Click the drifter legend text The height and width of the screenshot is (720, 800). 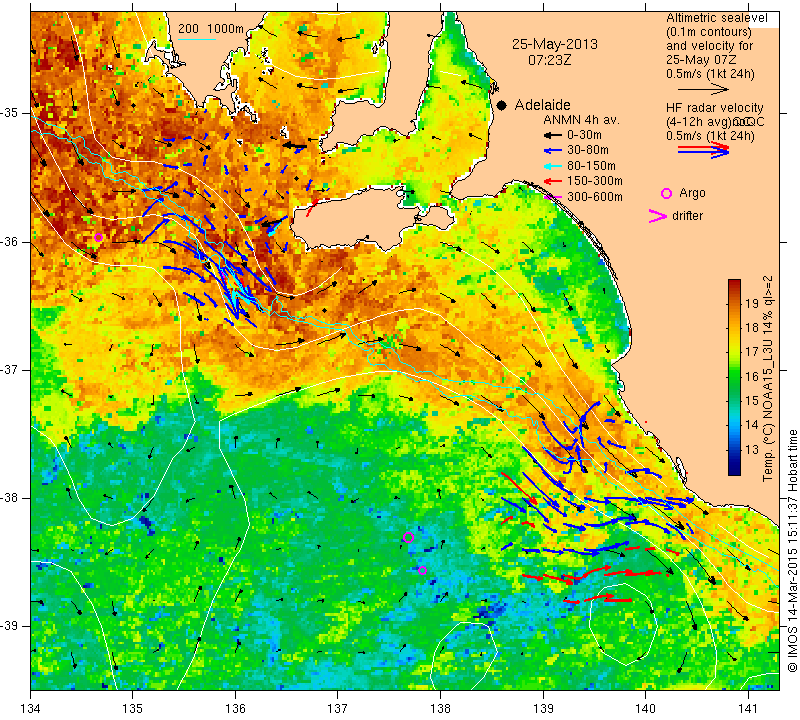(687, 216)
